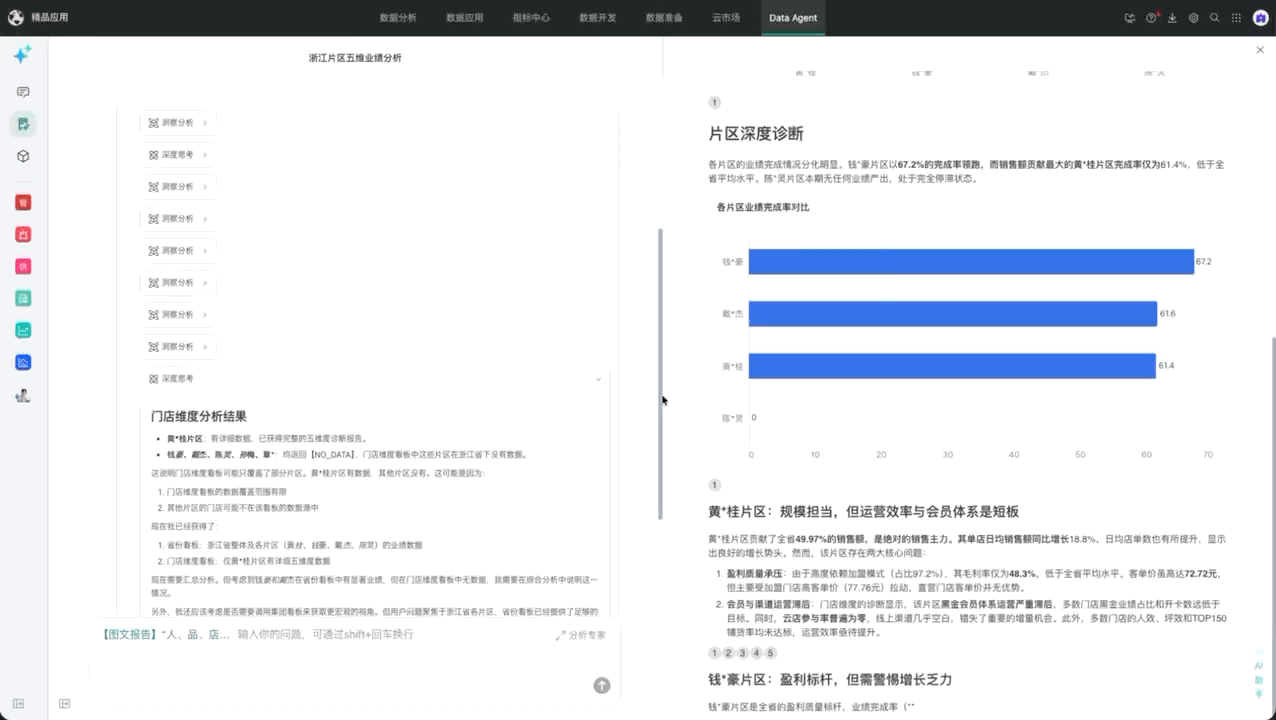Click the 片区深度诊断 heading
This screenshot has height=720, width=1276.
point(756,134)
